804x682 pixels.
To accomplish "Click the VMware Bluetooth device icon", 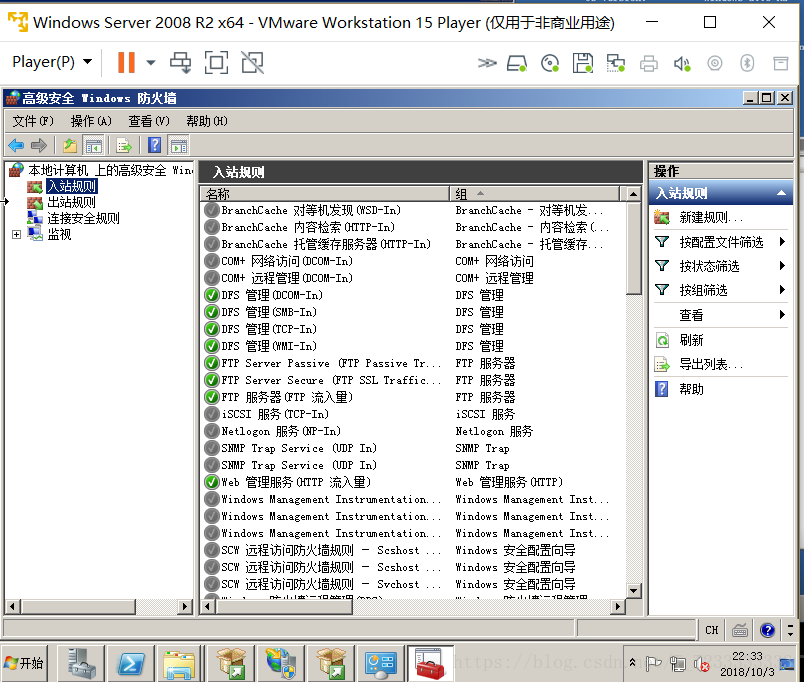I will click(747, 64).
